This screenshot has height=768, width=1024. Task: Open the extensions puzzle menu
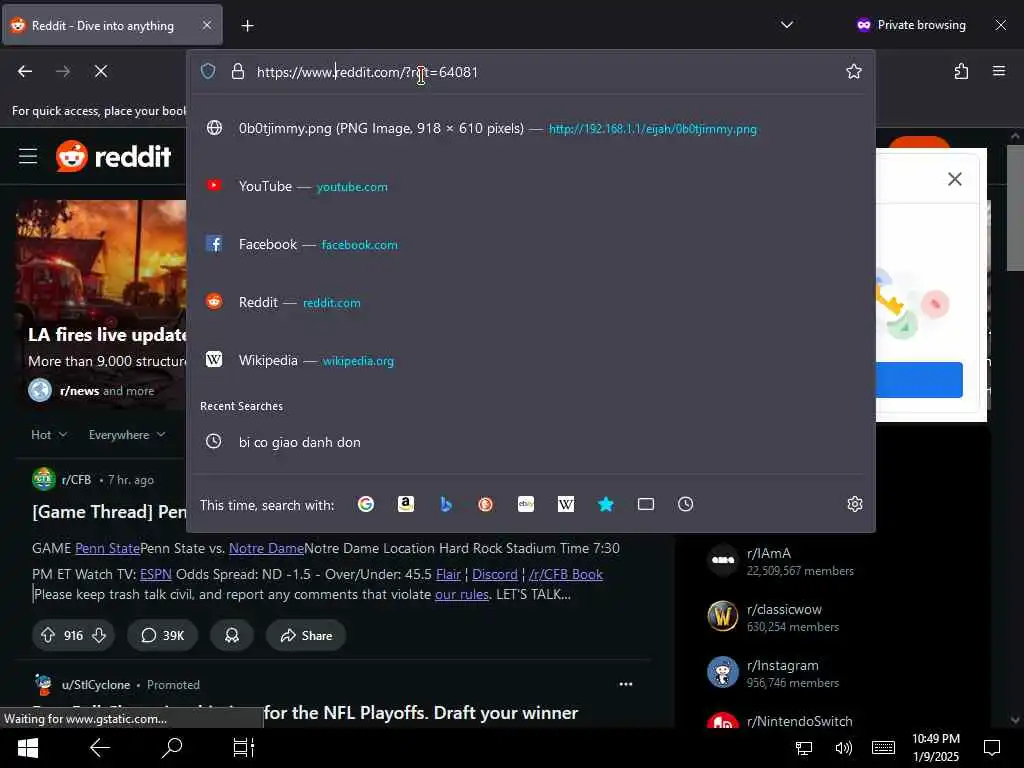click(x=961, y=71)
